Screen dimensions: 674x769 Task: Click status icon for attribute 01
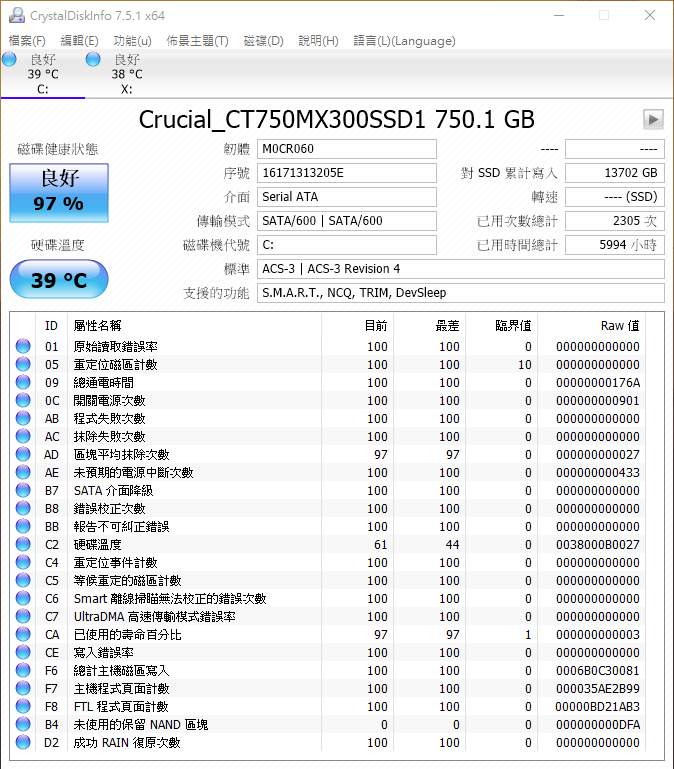[23, 346]
